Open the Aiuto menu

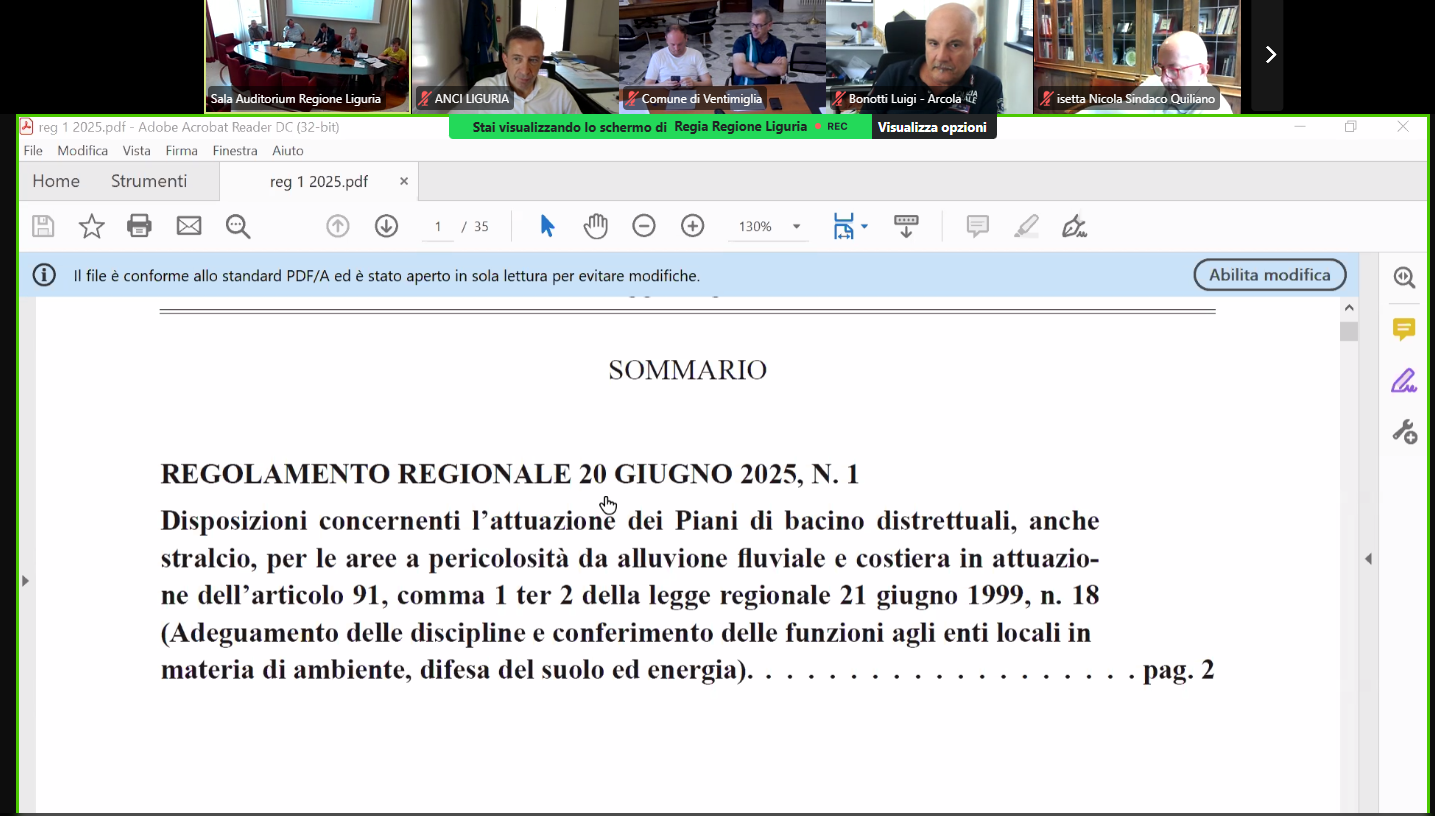pyautogui.click(x=288, y=151)
